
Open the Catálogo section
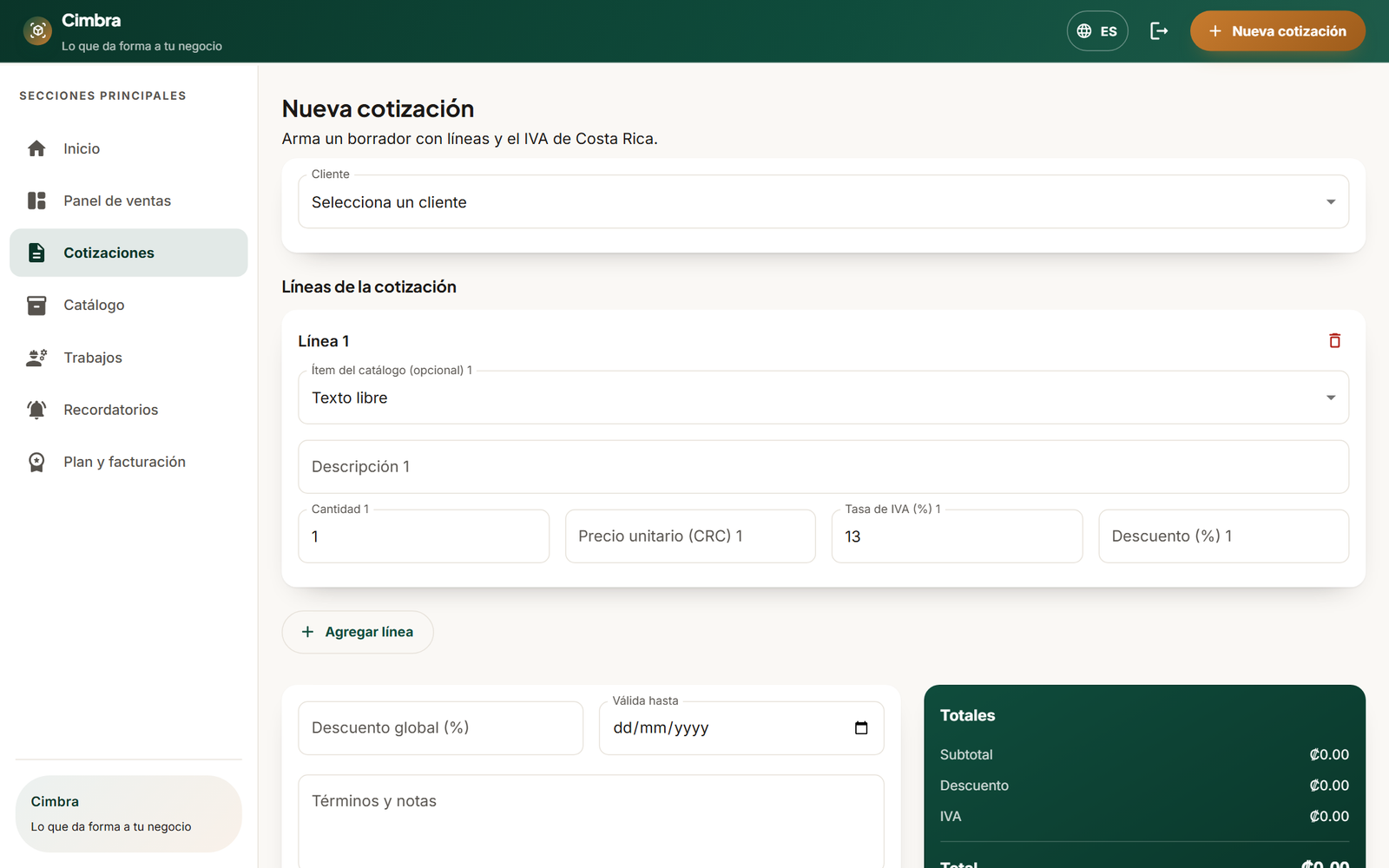click(128, 305)
